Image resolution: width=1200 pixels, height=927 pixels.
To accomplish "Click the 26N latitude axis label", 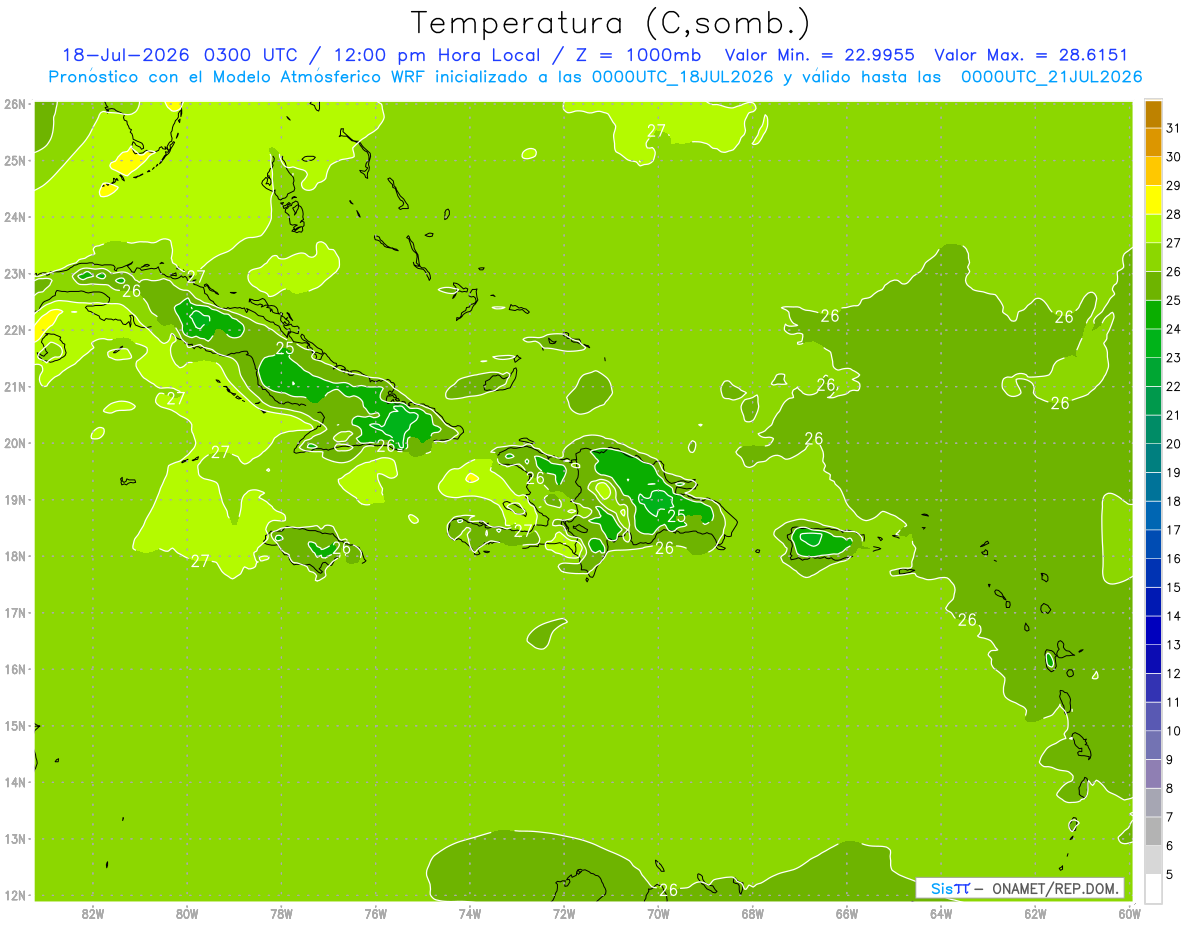I will point(14,104).
